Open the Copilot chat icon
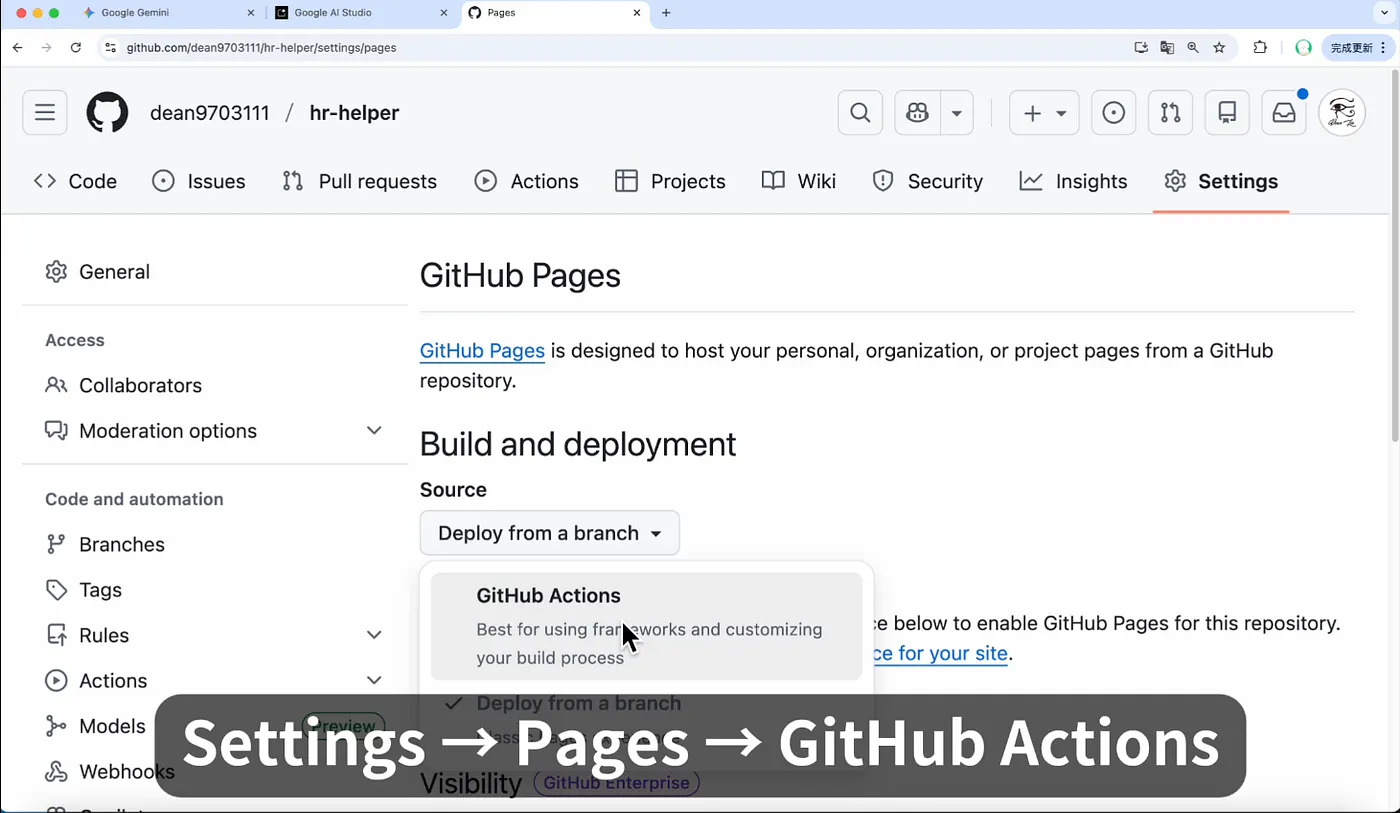Viewport: 1400px width, 813px height. (x=917, y=113)
